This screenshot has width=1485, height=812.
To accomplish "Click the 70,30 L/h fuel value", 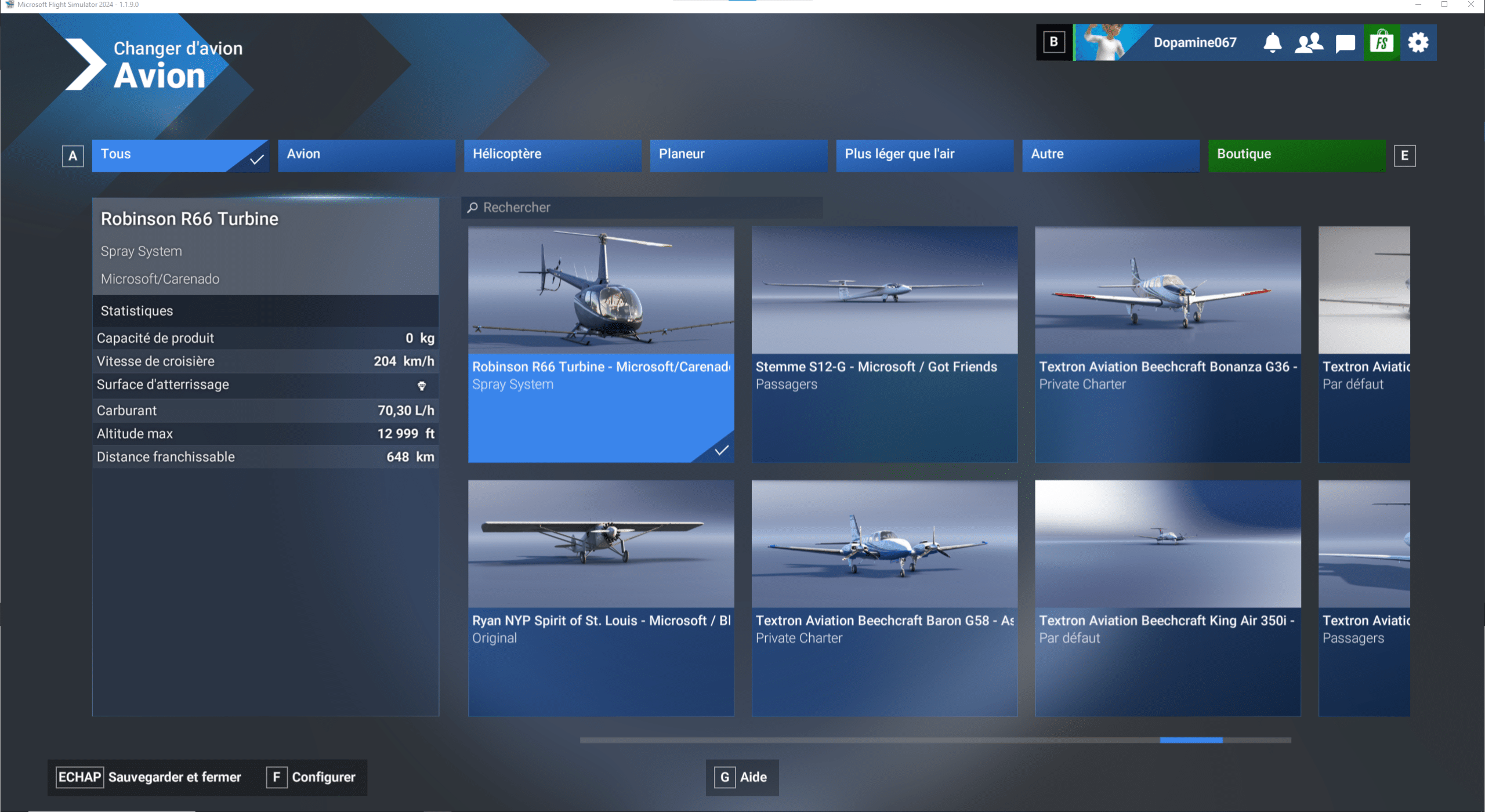I will [406, 411].
